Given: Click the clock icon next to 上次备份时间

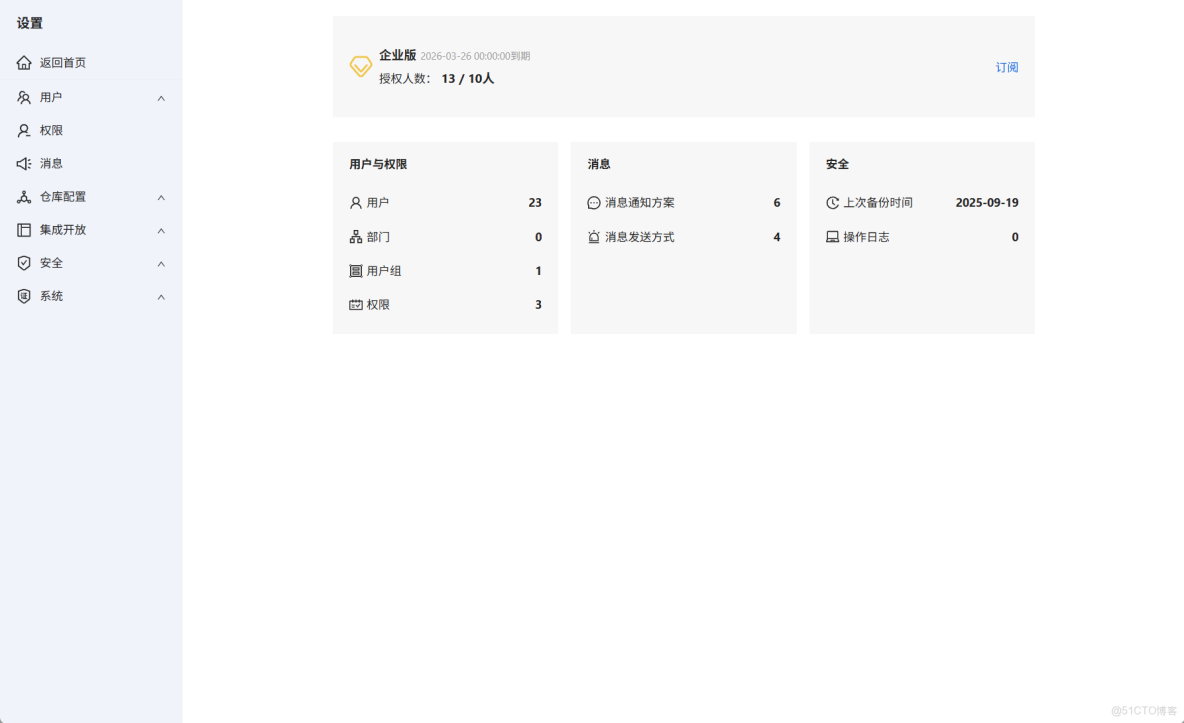Looking at the screenshot, I should coord(832,202).
